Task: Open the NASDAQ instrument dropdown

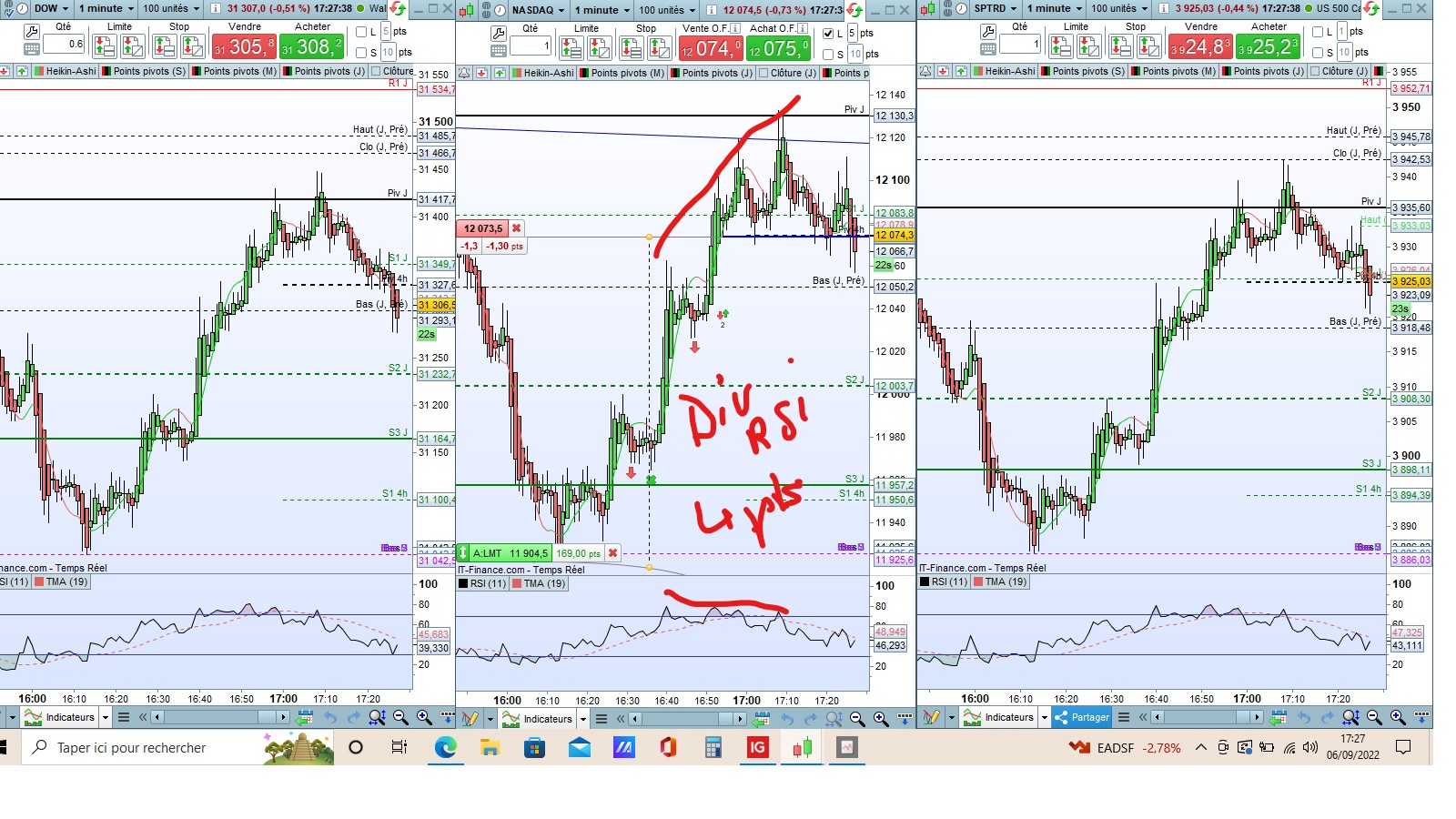Action: tap(538, 10)
